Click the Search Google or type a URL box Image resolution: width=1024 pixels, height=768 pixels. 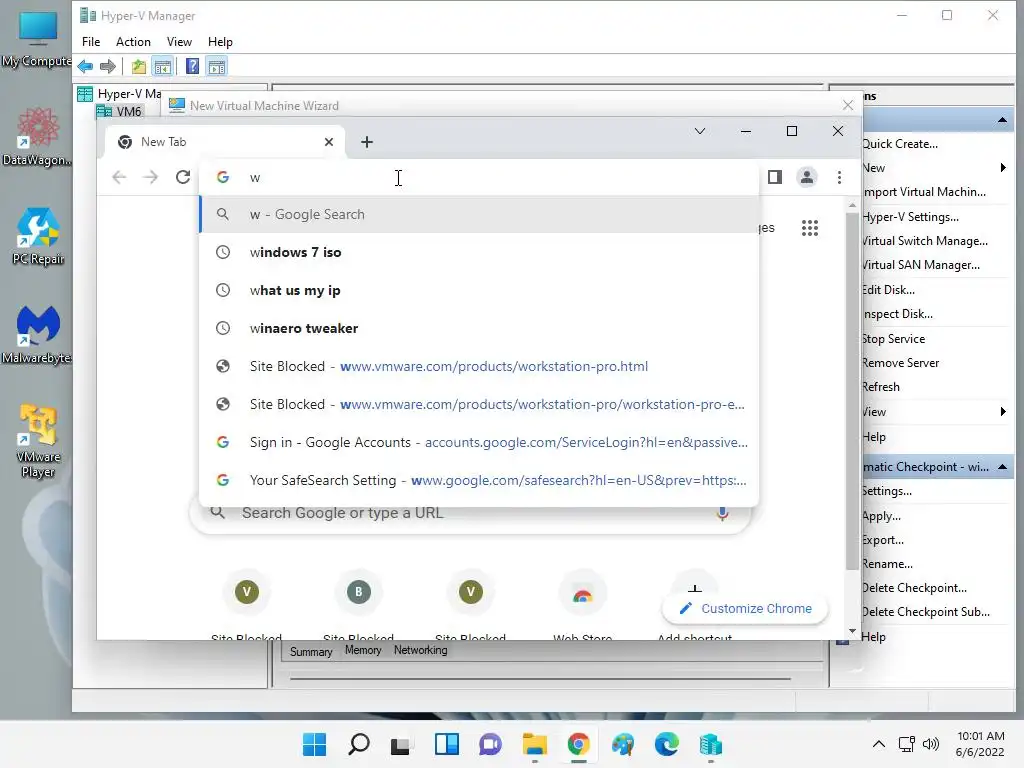click(x=470, y=513)
